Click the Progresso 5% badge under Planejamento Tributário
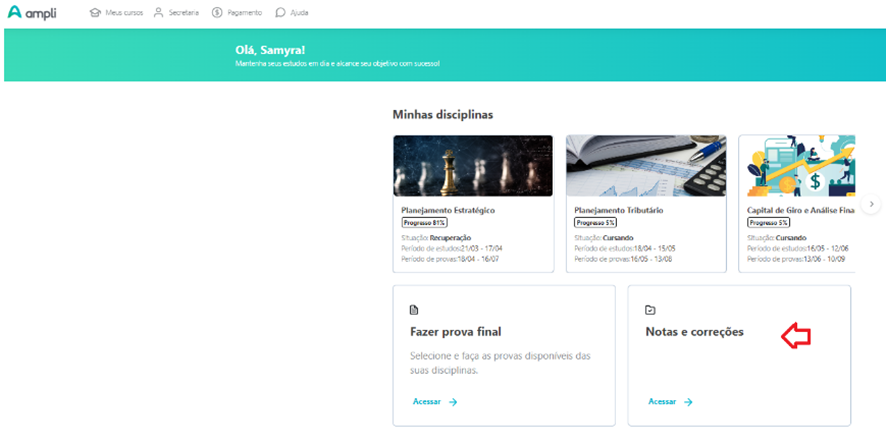886x446 pixels. (595, 223)
